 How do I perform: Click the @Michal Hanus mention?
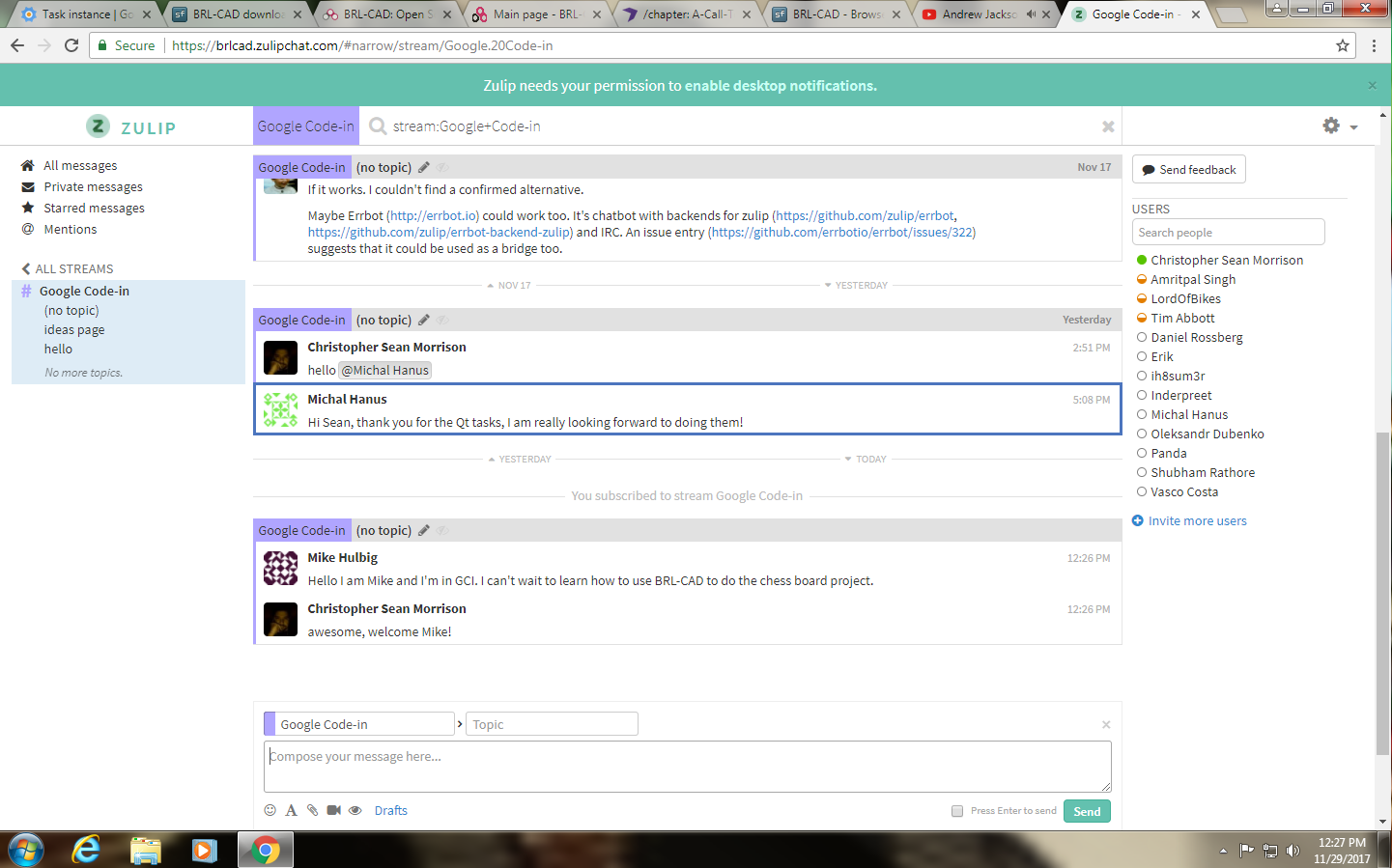pos(385,371)
